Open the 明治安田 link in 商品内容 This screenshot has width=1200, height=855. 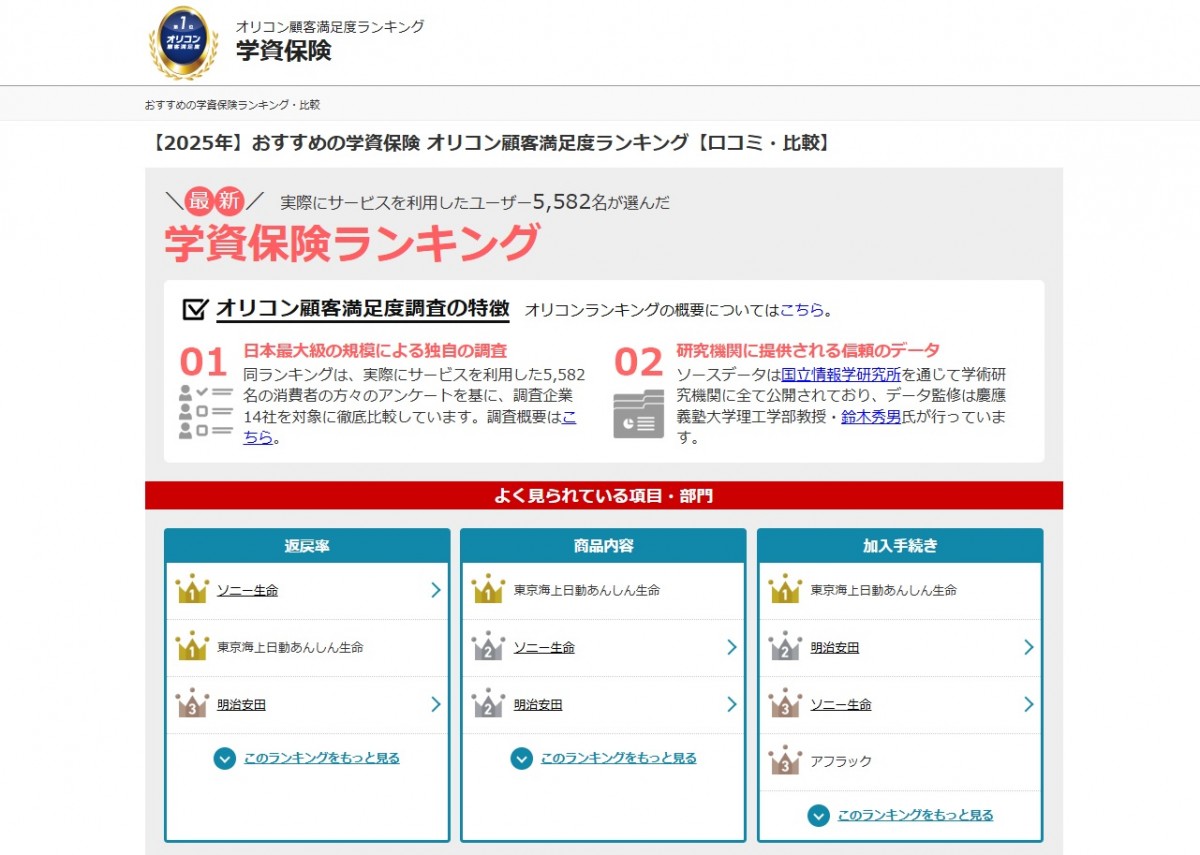pos(538,704)
